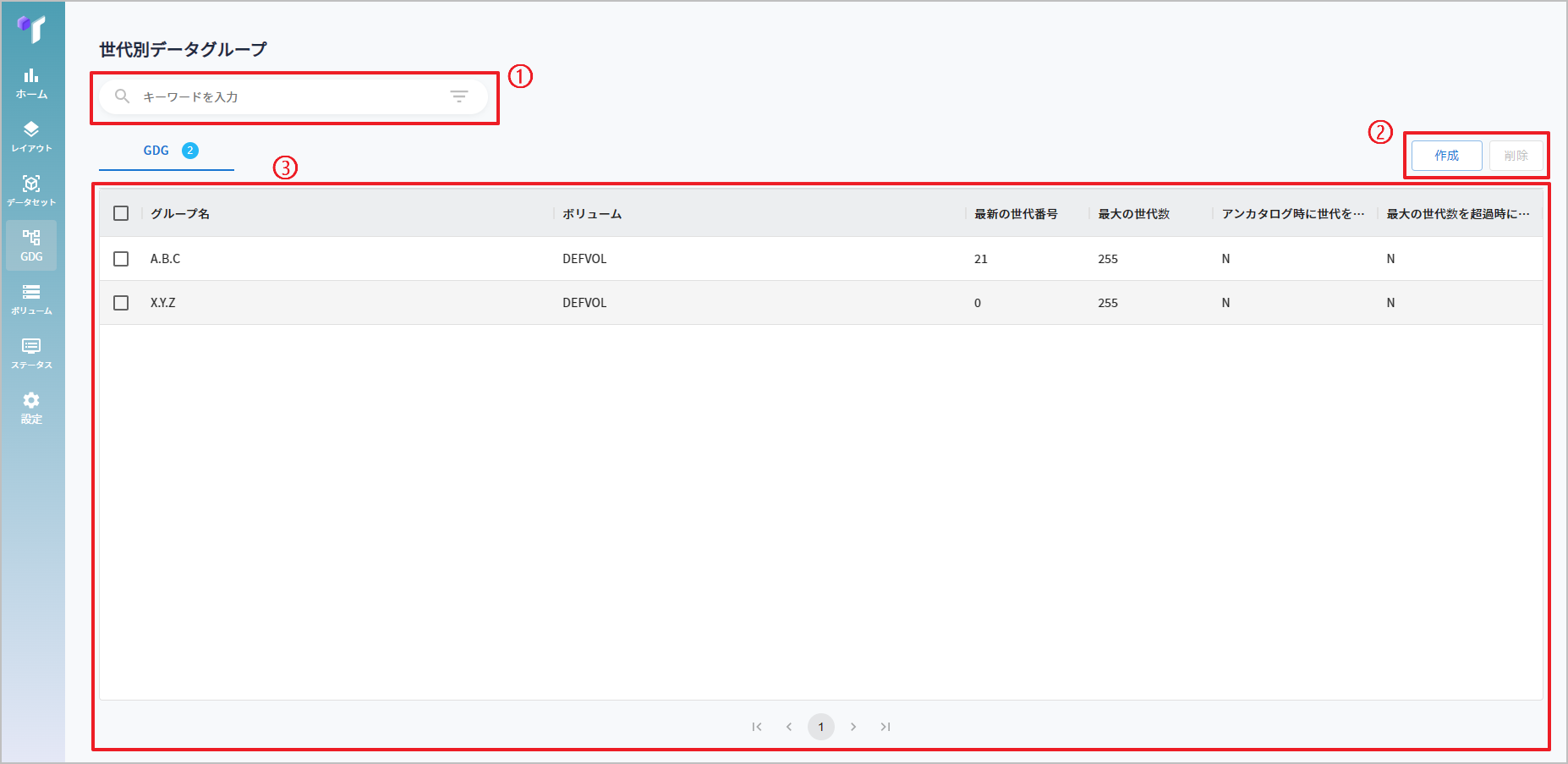Click 255 in the A.B.C row
Viewport: 1568px width, 764px height.
click(x=1108, y=259)
